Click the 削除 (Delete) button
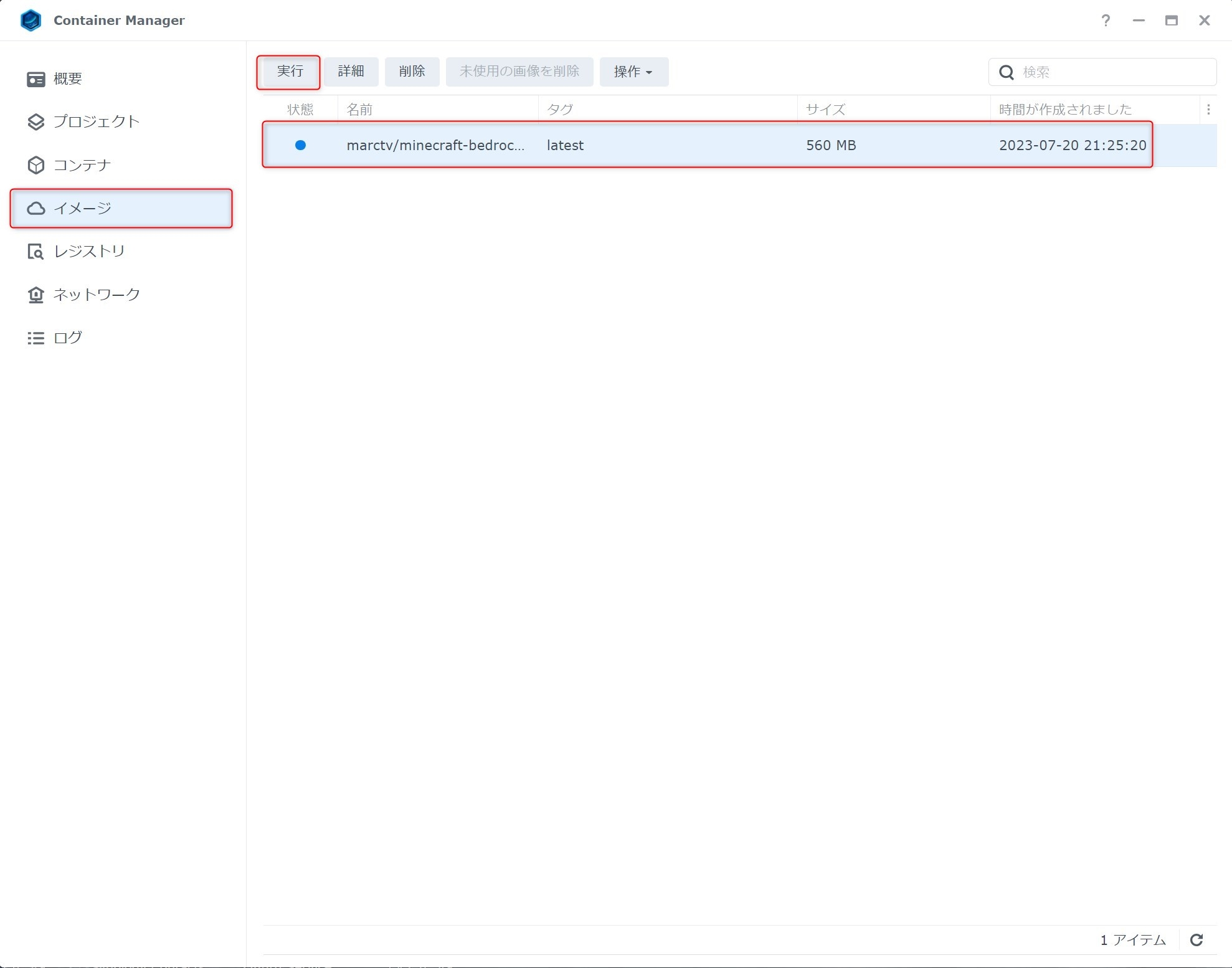 click(412, 72)
